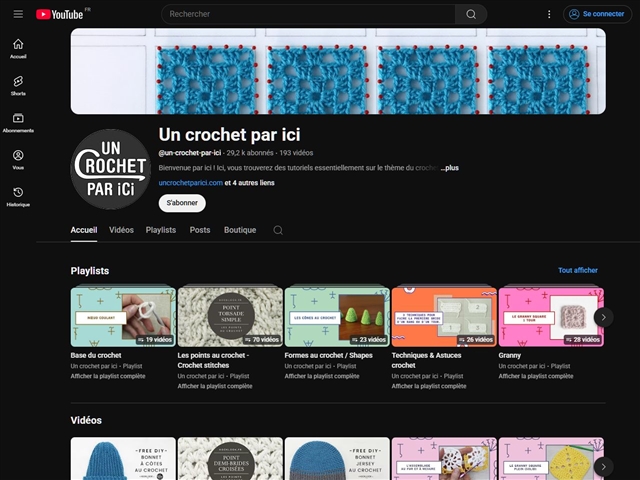This screenshot has width=640, height=480.
Task: Click the '23 vidéos' playlist badge
Action: coord(369,340)
